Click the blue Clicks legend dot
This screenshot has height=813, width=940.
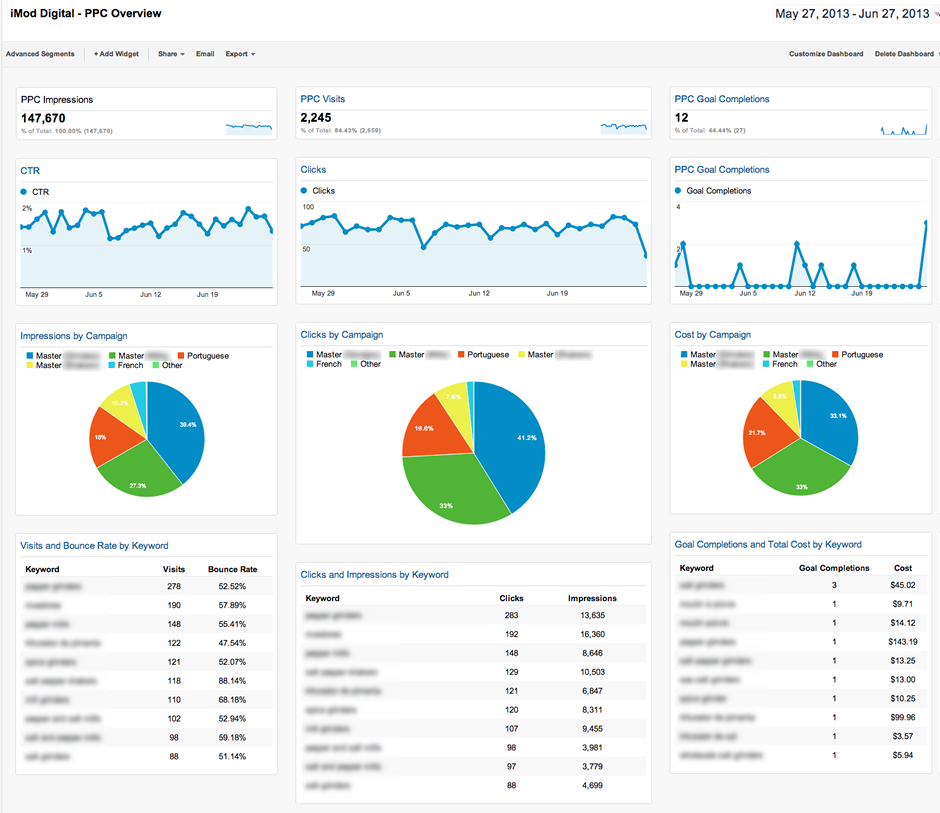point(304,191)
